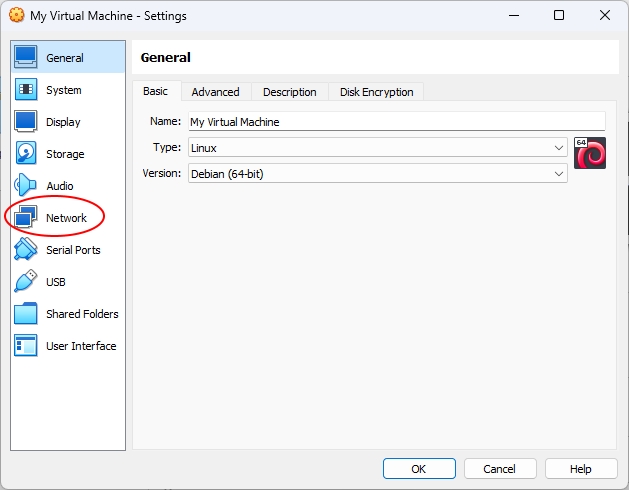Open the User Interface settings icon
This screenshot has height=490, width=629.
point(26,346)
